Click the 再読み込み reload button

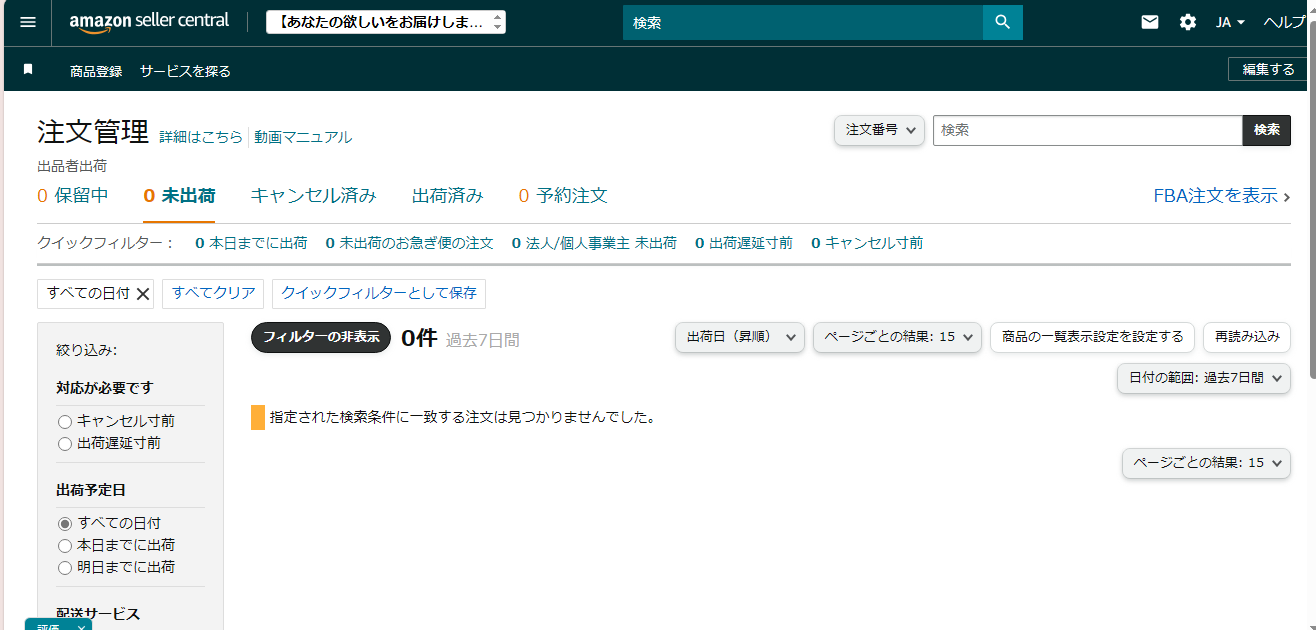point(1246,338)
